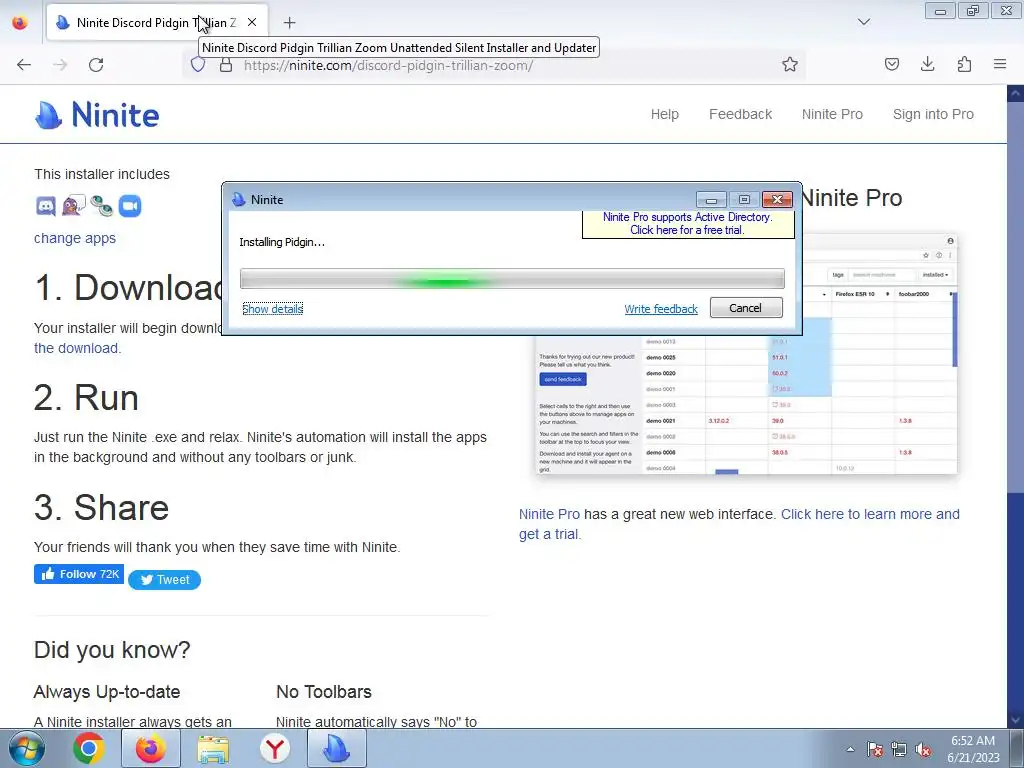Click the change apps link
The height and width of the screenshot is (768, 1024).
point(75,238)
